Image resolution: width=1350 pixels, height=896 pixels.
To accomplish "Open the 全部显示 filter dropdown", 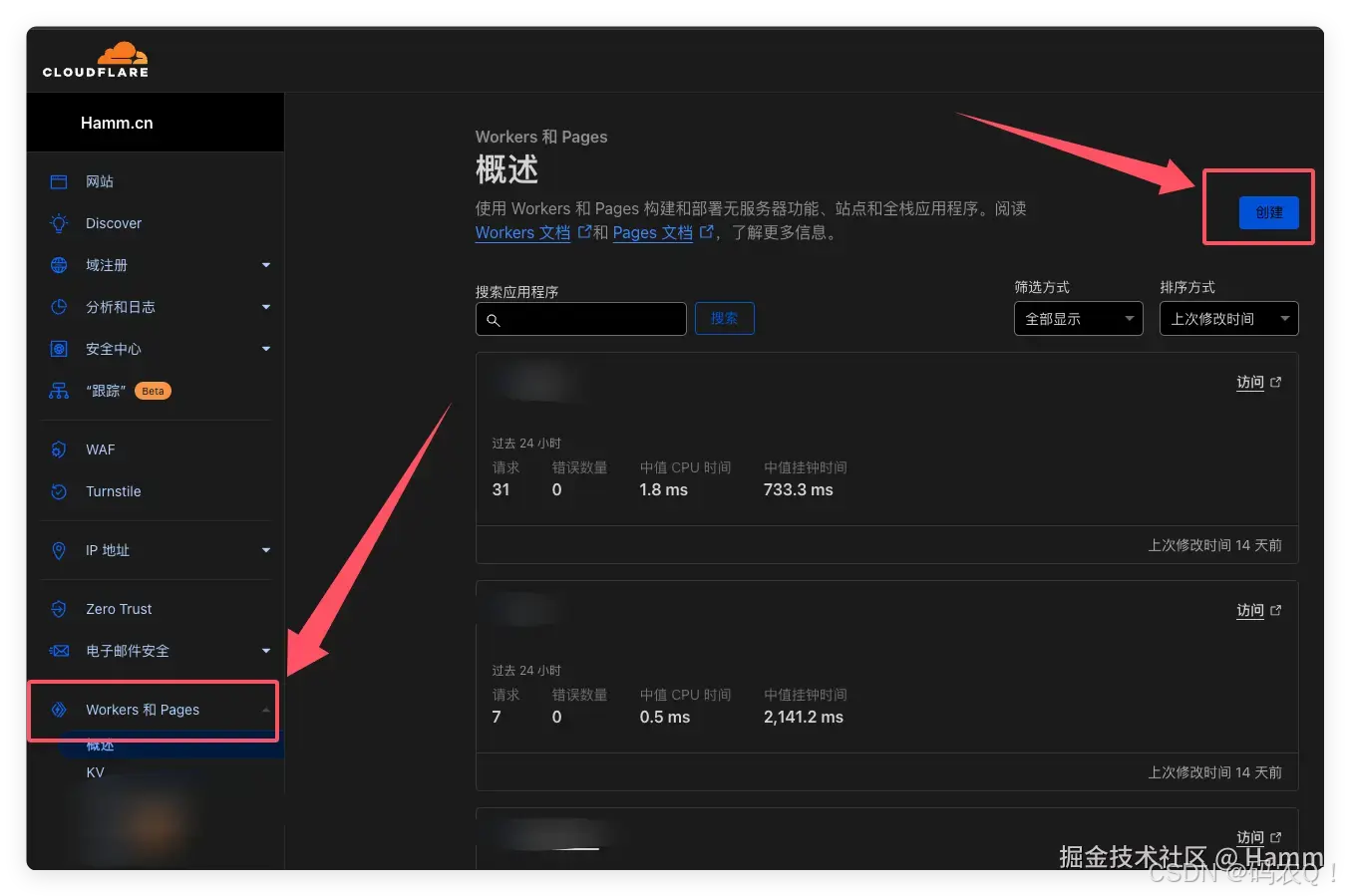I will pos(1078,318).
